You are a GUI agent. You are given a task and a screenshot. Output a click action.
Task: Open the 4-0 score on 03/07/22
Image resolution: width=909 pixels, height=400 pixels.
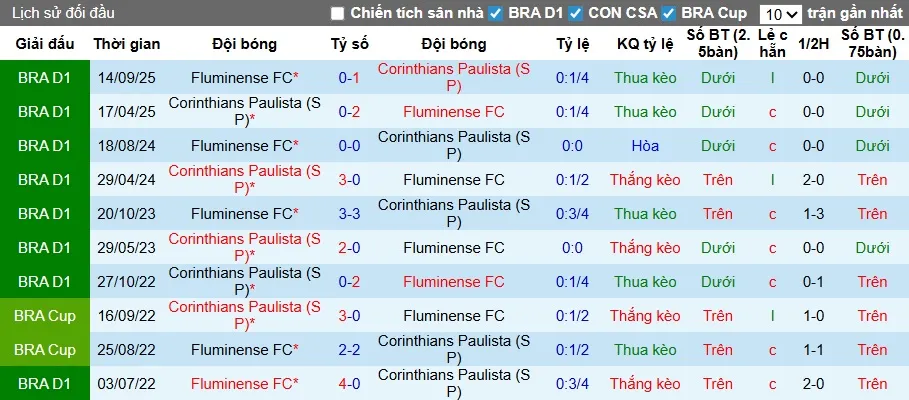349,384
